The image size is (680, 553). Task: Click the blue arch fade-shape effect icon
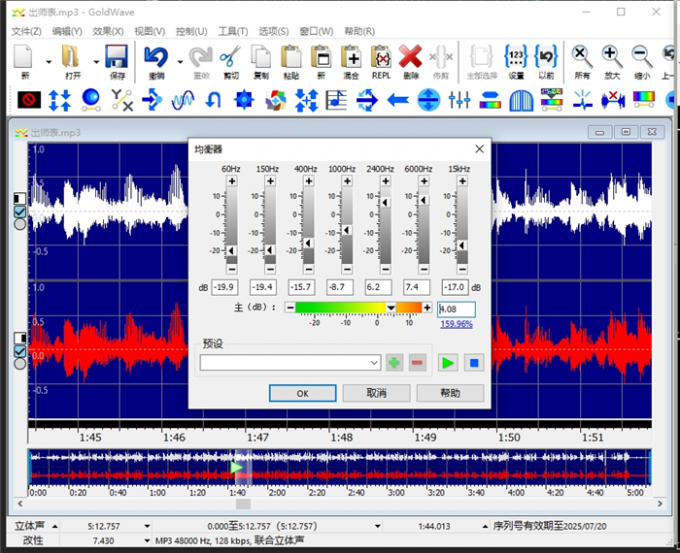click(521, 100)
